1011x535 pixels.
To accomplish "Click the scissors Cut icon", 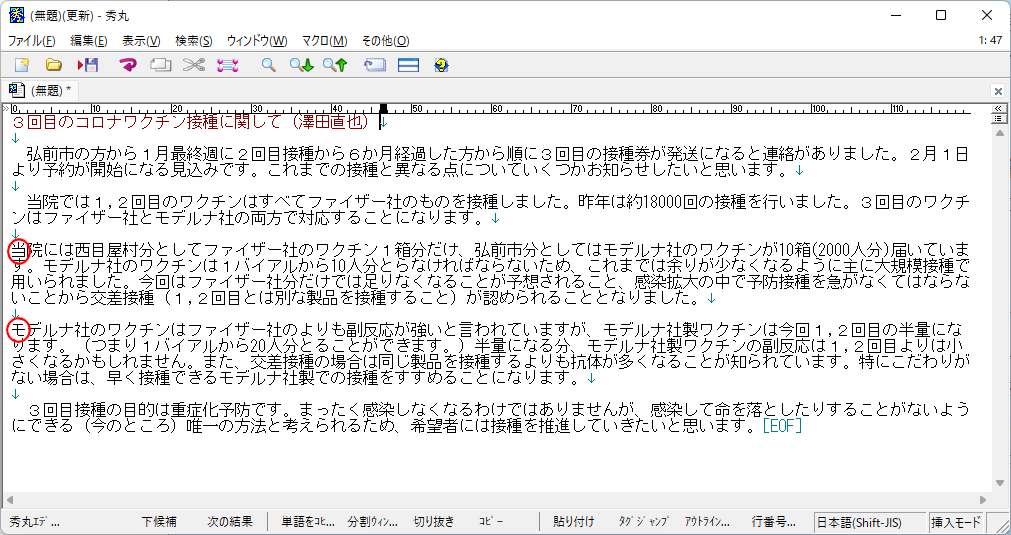I will point(193,65).
